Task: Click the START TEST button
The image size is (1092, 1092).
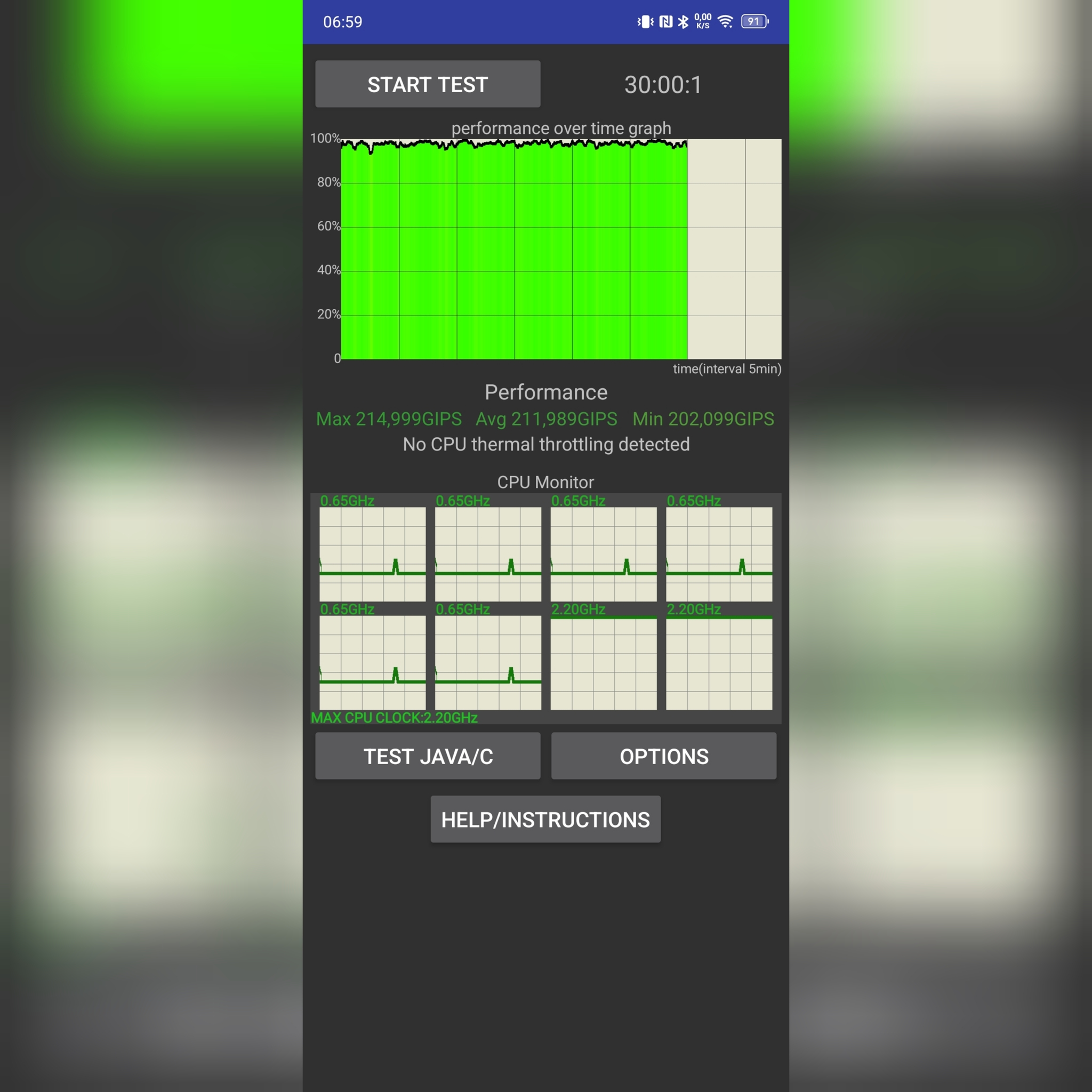Action: (x=428, y=84)
